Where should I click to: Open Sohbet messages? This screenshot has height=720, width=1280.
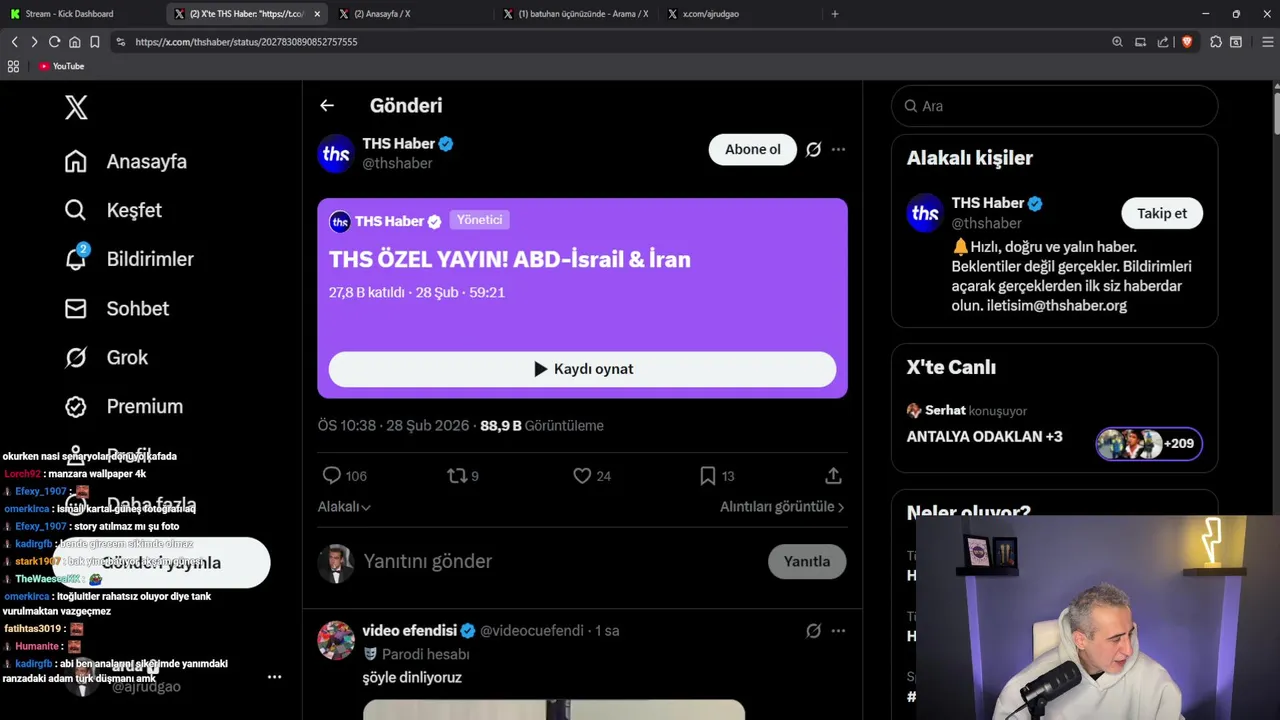tap(116, 308)
